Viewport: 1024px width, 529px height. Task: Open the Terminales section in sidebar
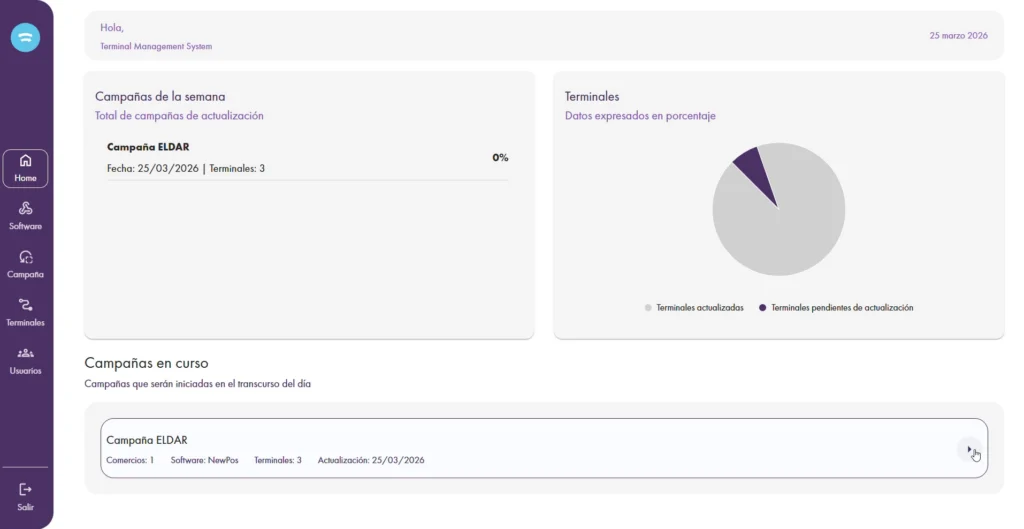point(25,313)
